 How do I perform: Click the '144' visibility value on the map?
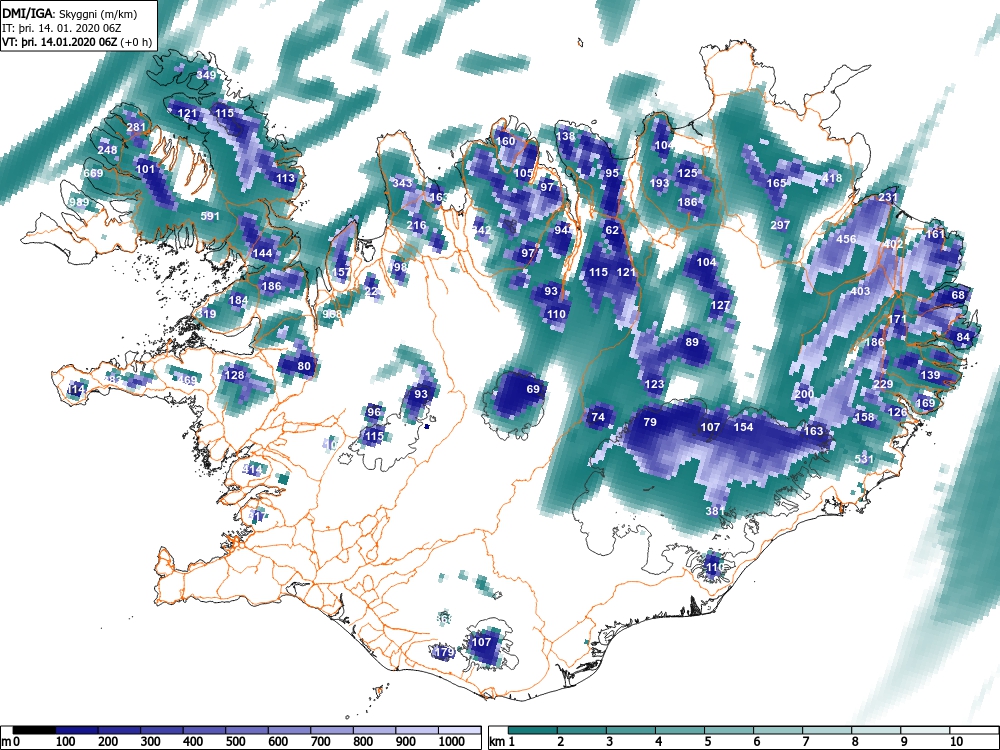point(262,253)
